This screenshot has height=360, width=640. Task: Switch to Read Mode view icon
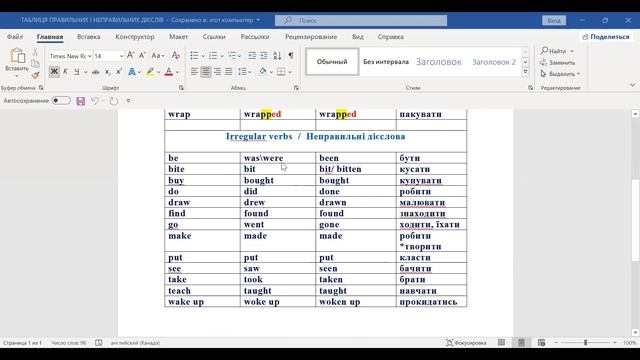tap(501, 343)
